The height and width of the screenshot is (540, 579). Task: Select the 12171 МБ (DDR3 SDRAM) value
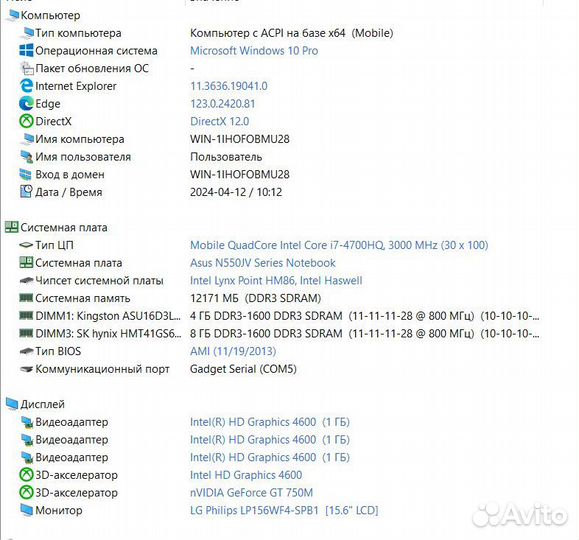(x=256, y=298)
